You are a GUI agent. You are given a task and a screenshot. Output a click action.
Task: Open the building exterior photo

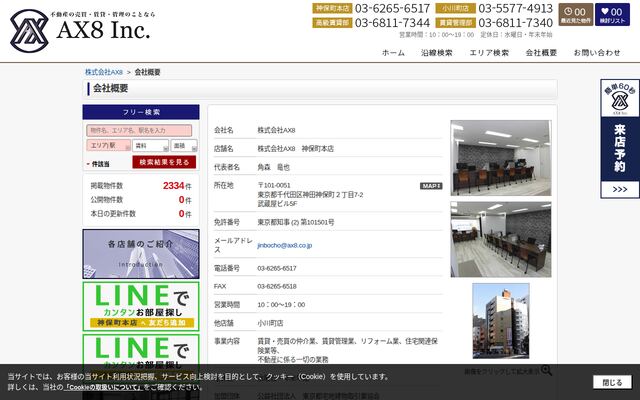(501, 321)
